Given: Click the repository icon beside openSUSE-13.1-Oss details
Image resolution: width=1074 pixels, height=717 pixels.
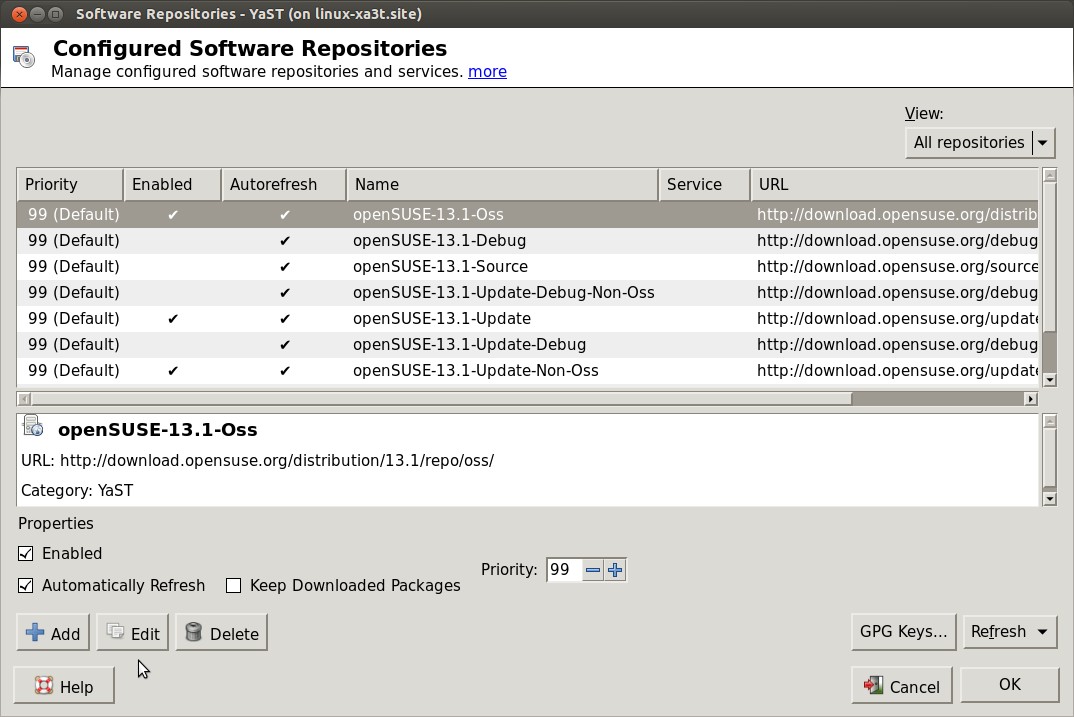Looking at the screenshot, I should click(33, 426).
